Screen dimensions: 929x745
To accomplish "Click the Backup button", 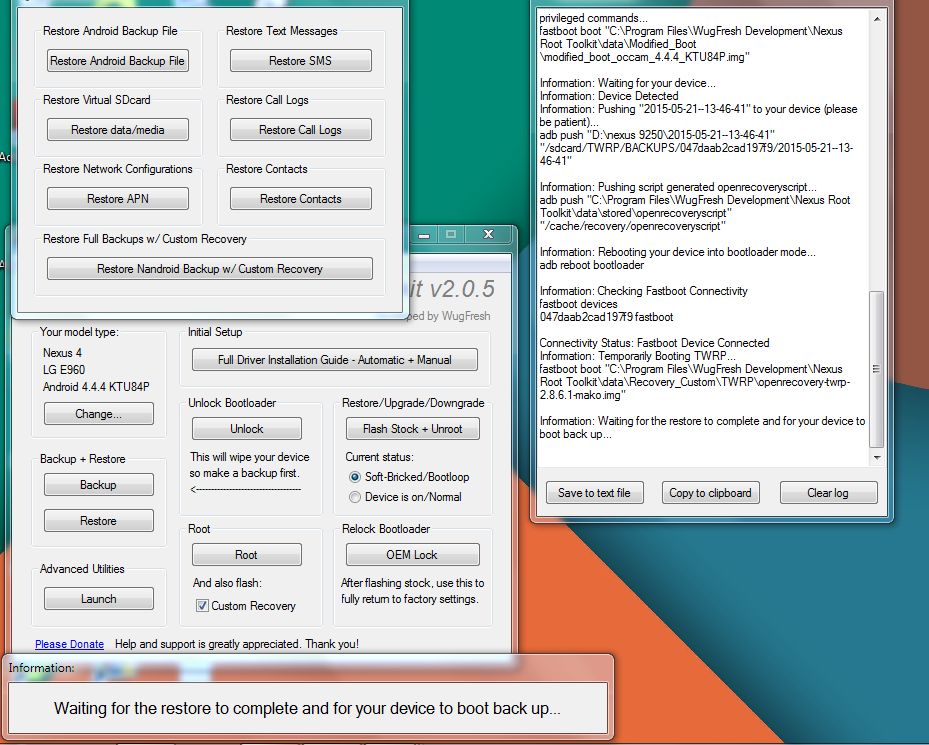I will coord(98,485).
